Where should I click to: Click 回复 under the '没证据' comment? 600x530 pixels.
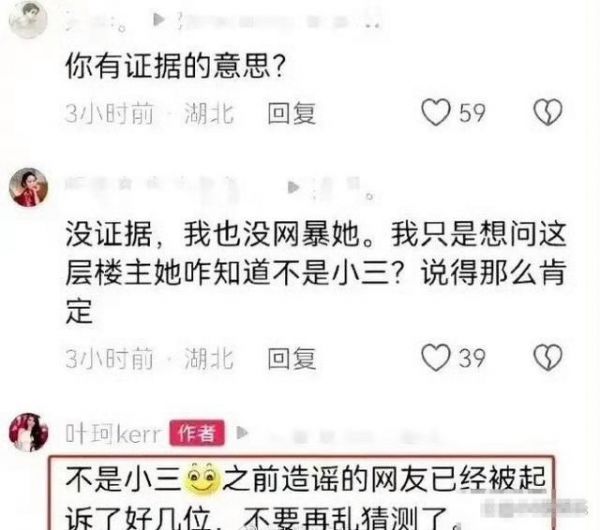pos(292,359)
